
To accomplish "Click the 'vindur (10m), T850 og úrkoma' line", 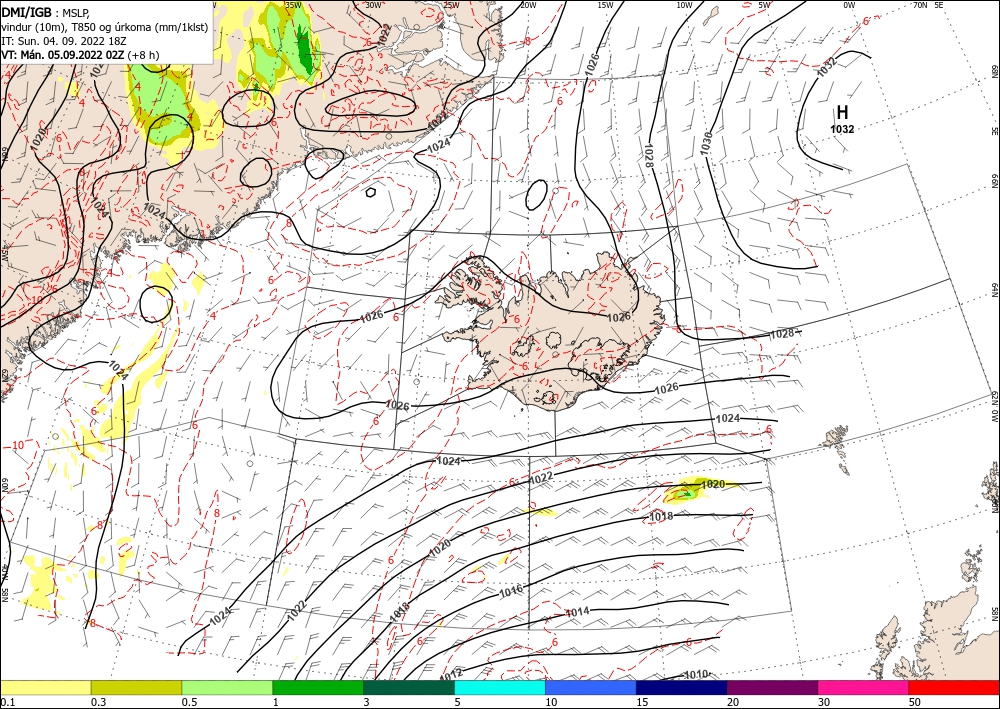I will [105, 27].
